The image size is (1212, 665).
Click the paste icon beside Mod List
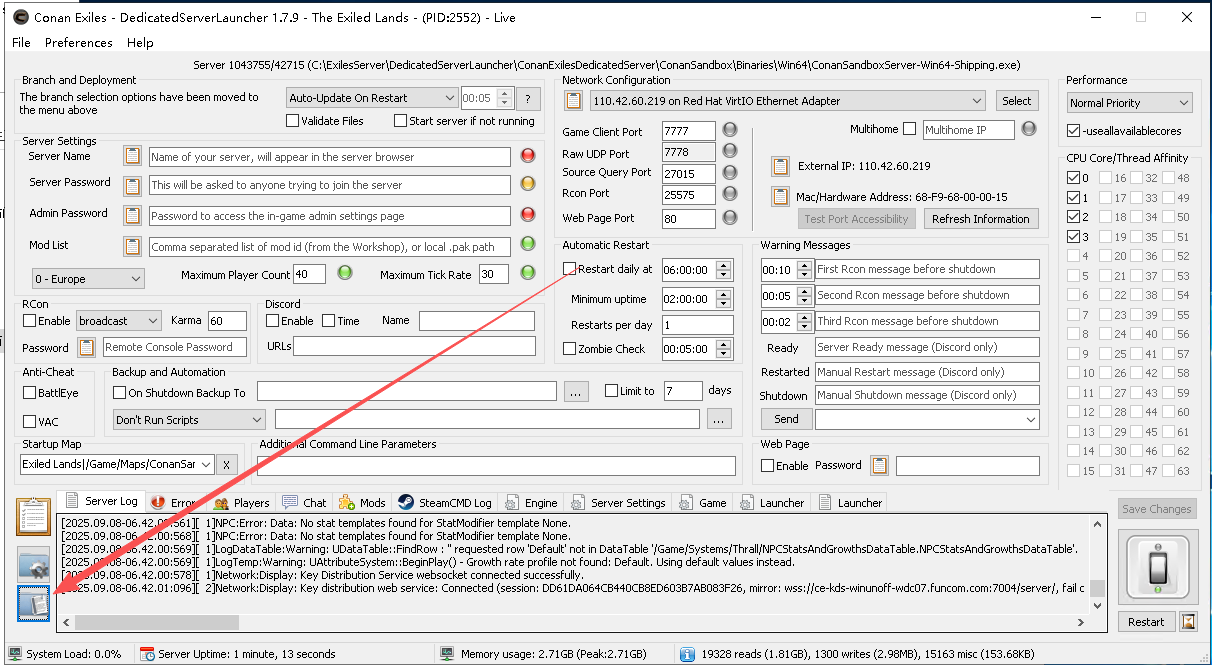(x=132, y=246)
